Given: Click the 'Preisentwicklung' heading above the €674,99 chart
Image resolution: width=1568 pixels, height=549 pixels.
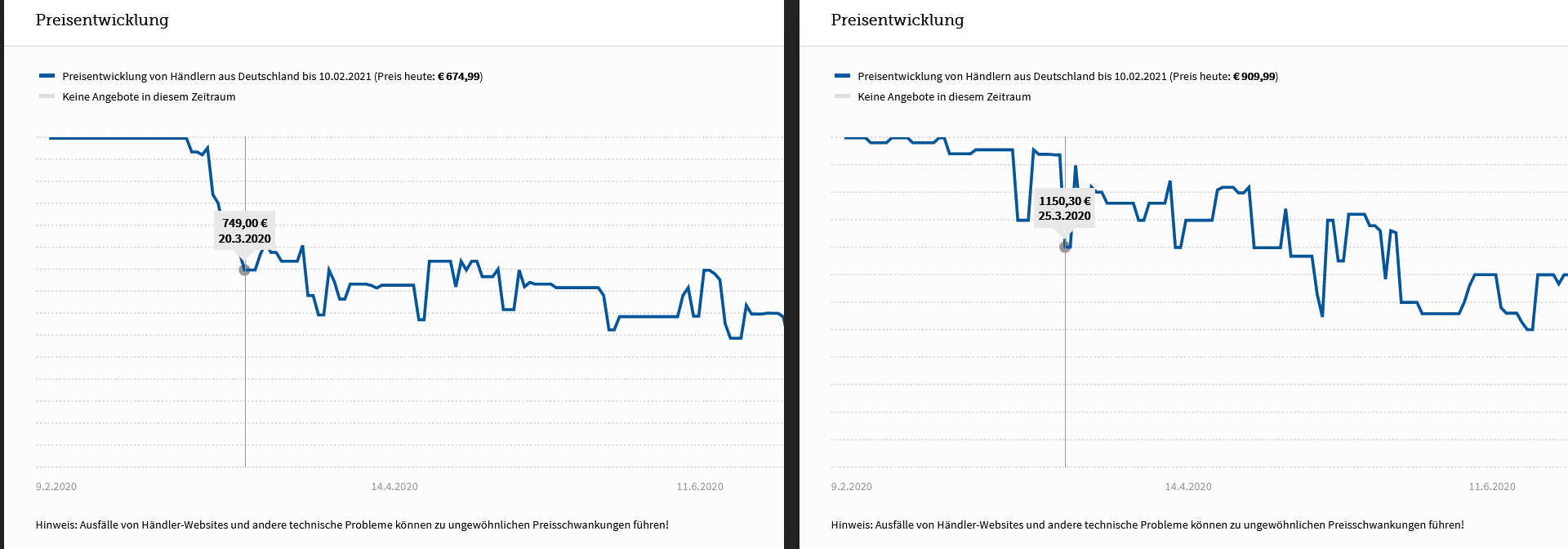Looking at the screenshot, I should [x=102, y=20].
